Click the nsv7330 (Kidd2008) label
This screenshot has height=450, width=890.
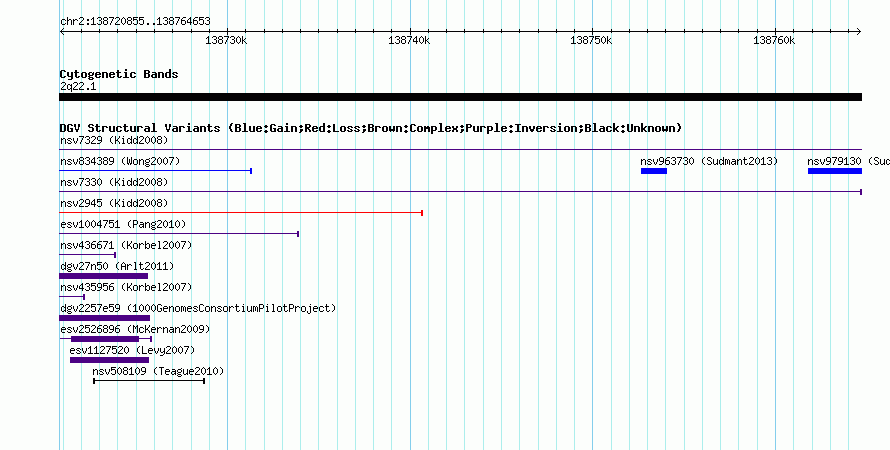(114, 182)
